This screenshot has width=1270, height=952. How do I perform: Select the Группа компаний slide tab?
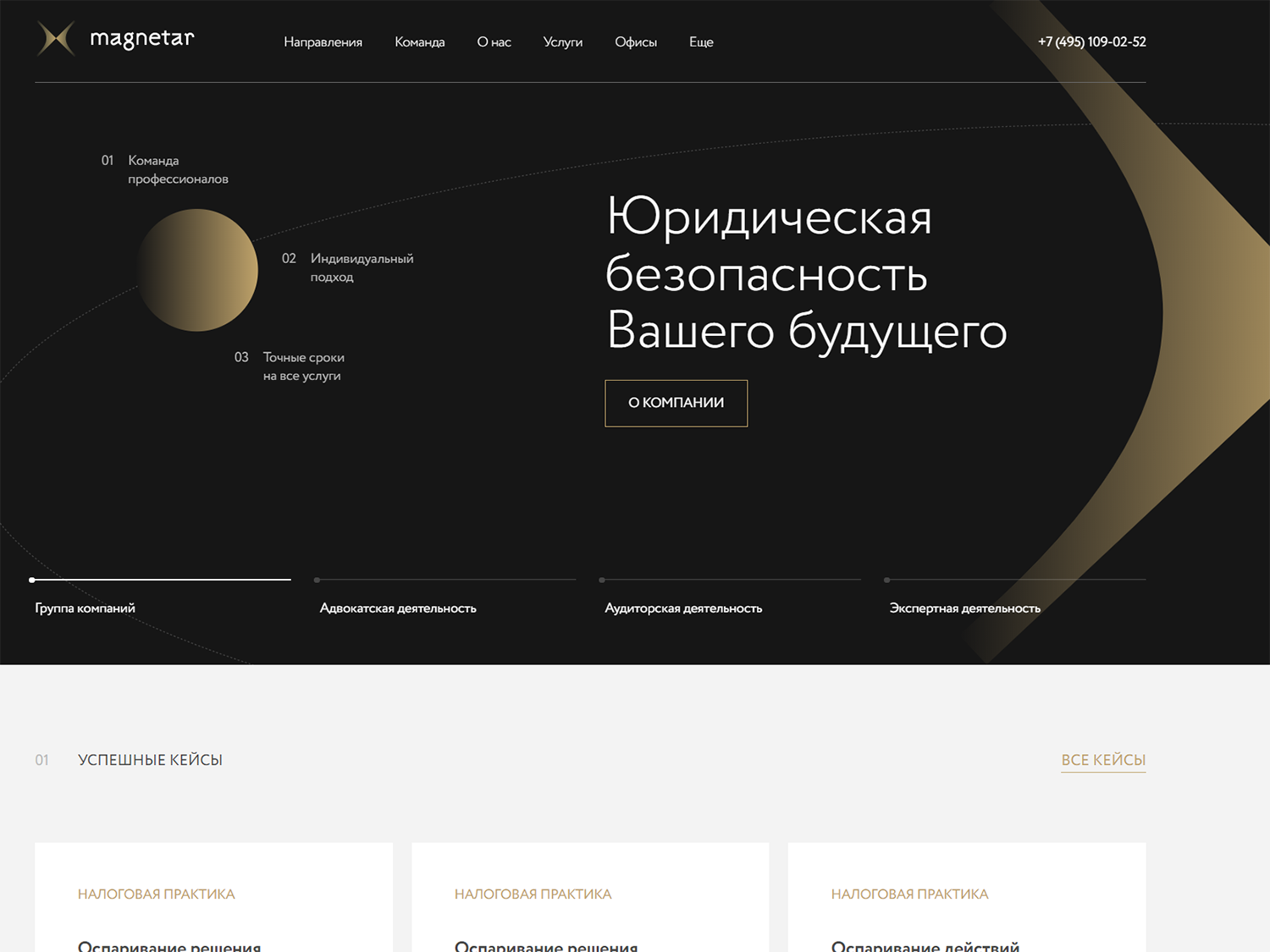click(x=85, y=608)
